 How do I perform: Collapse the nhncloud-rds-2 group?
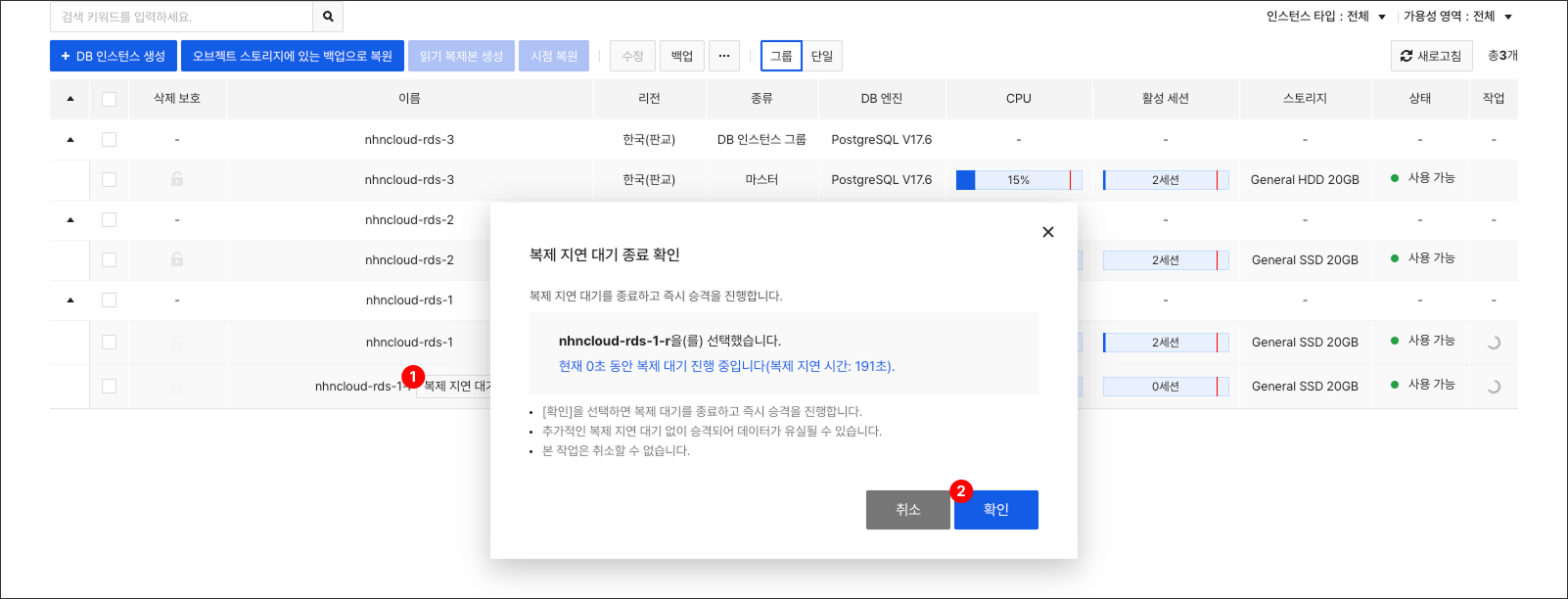(70, 220)
